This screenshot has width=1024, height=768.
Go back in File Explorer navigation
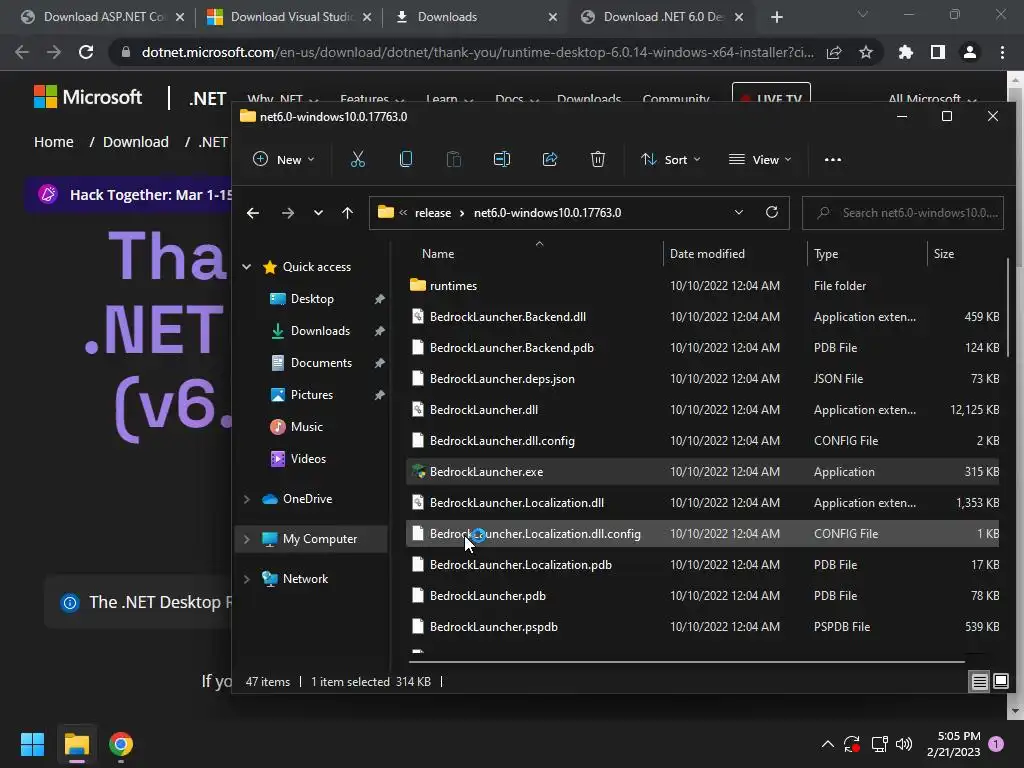coord(253,213)
